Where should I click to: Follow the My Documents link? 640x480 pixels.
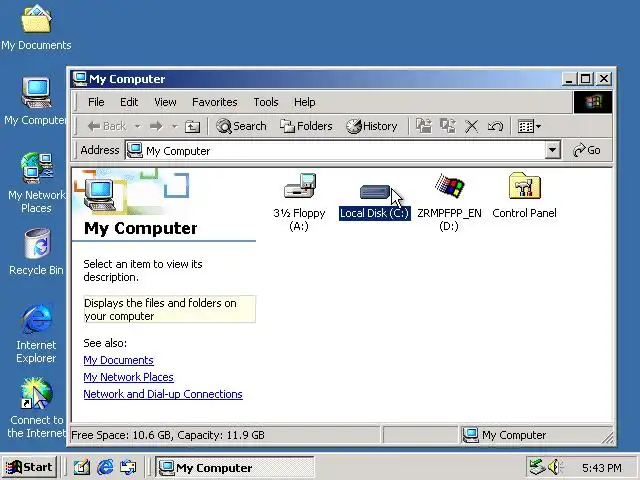(118, 360)
